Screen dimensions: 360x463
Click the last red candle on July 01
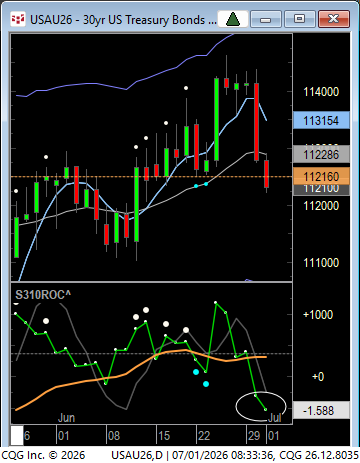[267, 174]
